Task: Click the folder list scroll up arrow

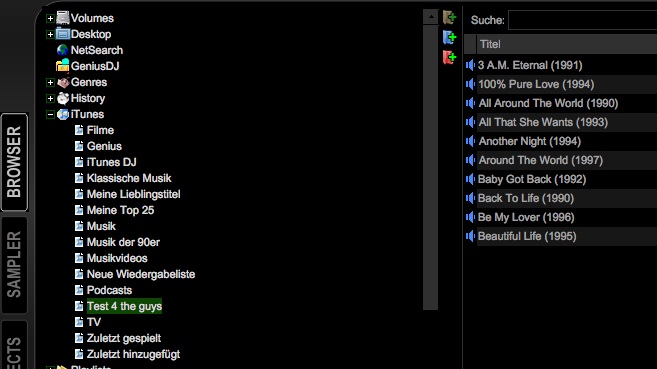Action: point(430,17)
